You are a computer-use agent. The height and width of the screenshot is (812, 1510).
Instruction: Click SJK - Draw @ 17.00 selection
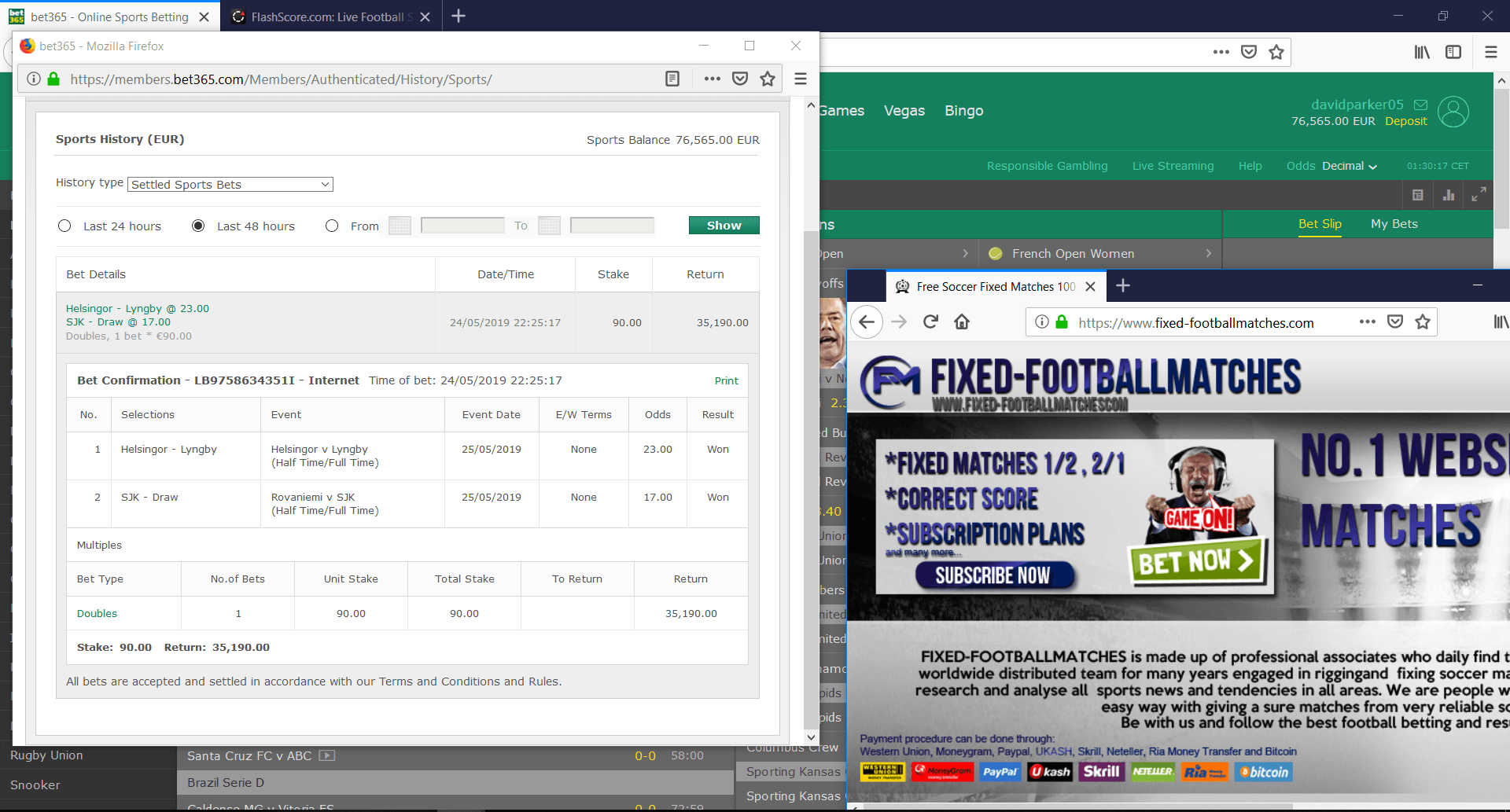click(118, 322)
